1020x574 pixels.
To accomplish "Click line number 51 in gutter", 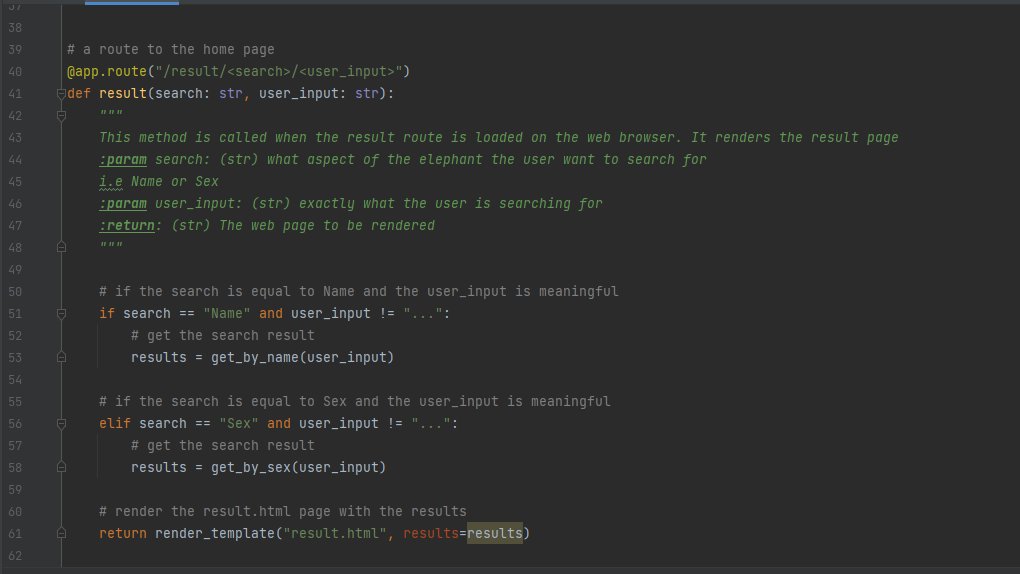I will (x=15, y=314).
